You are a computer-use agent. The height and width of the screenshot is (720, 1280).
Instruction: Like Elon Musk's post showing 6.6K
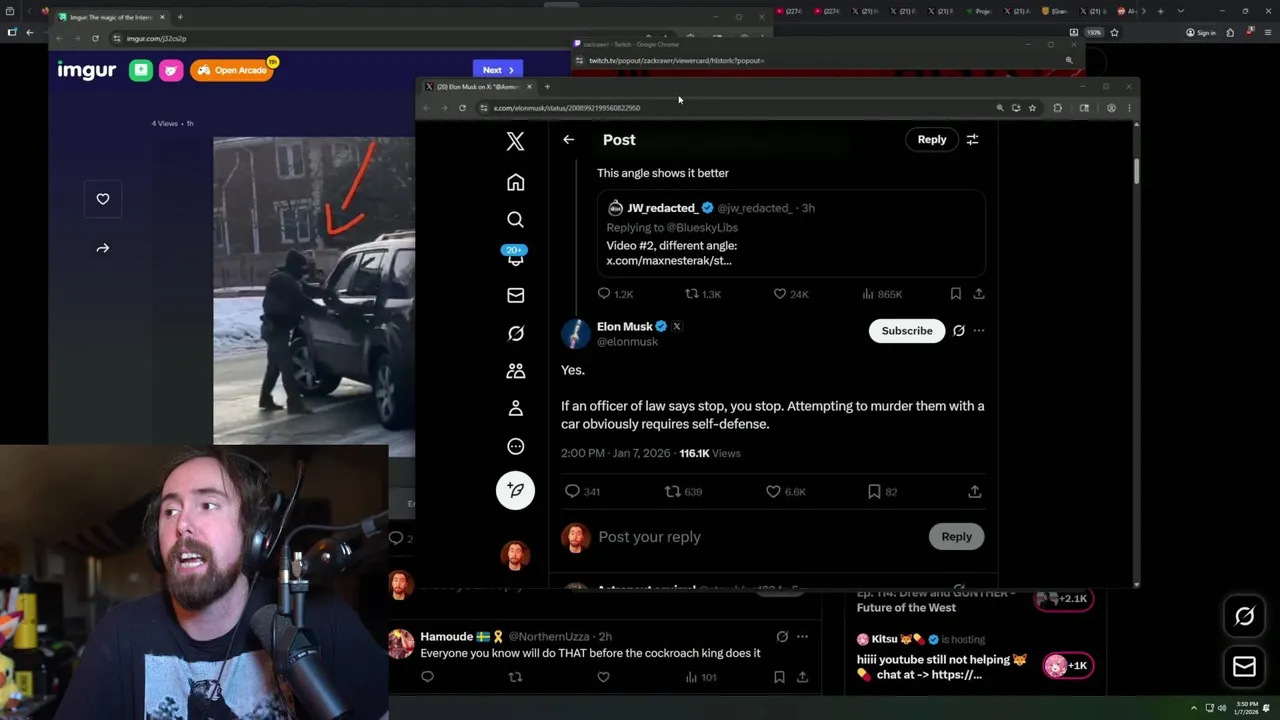pyautogui.click(x=785, y=491)
